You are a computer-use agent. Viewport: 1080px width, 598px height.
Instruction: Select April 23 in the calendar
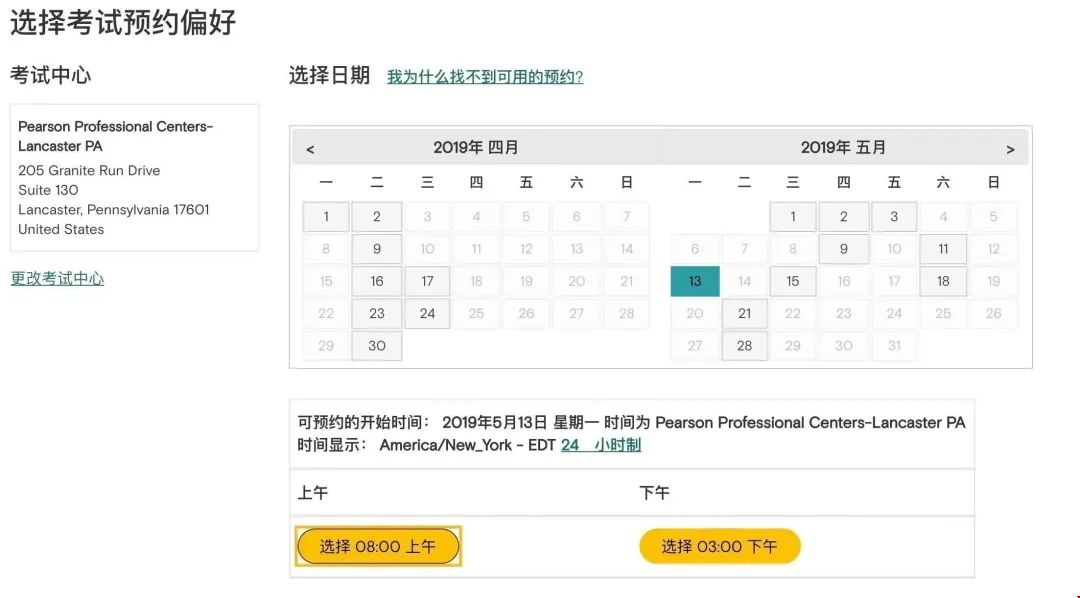pos(377,313)
